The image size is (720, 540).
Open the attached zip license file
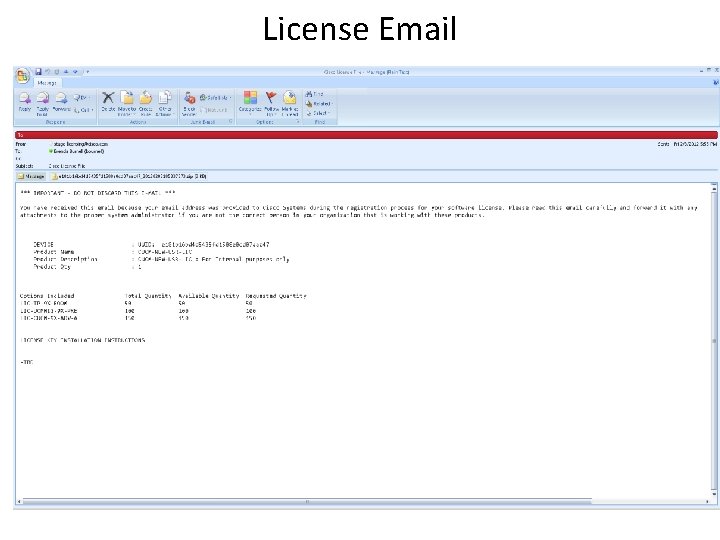(x=129, y=176)
